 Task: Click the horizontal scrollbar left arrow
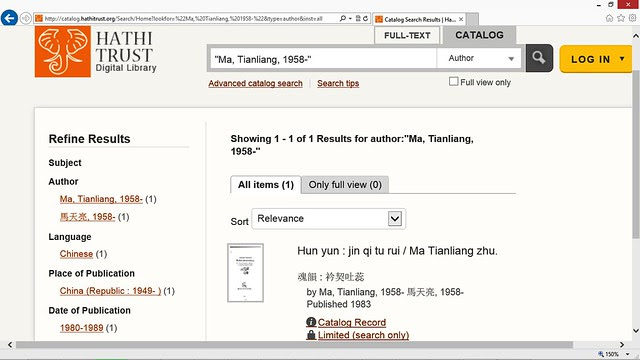click(10, 345)
